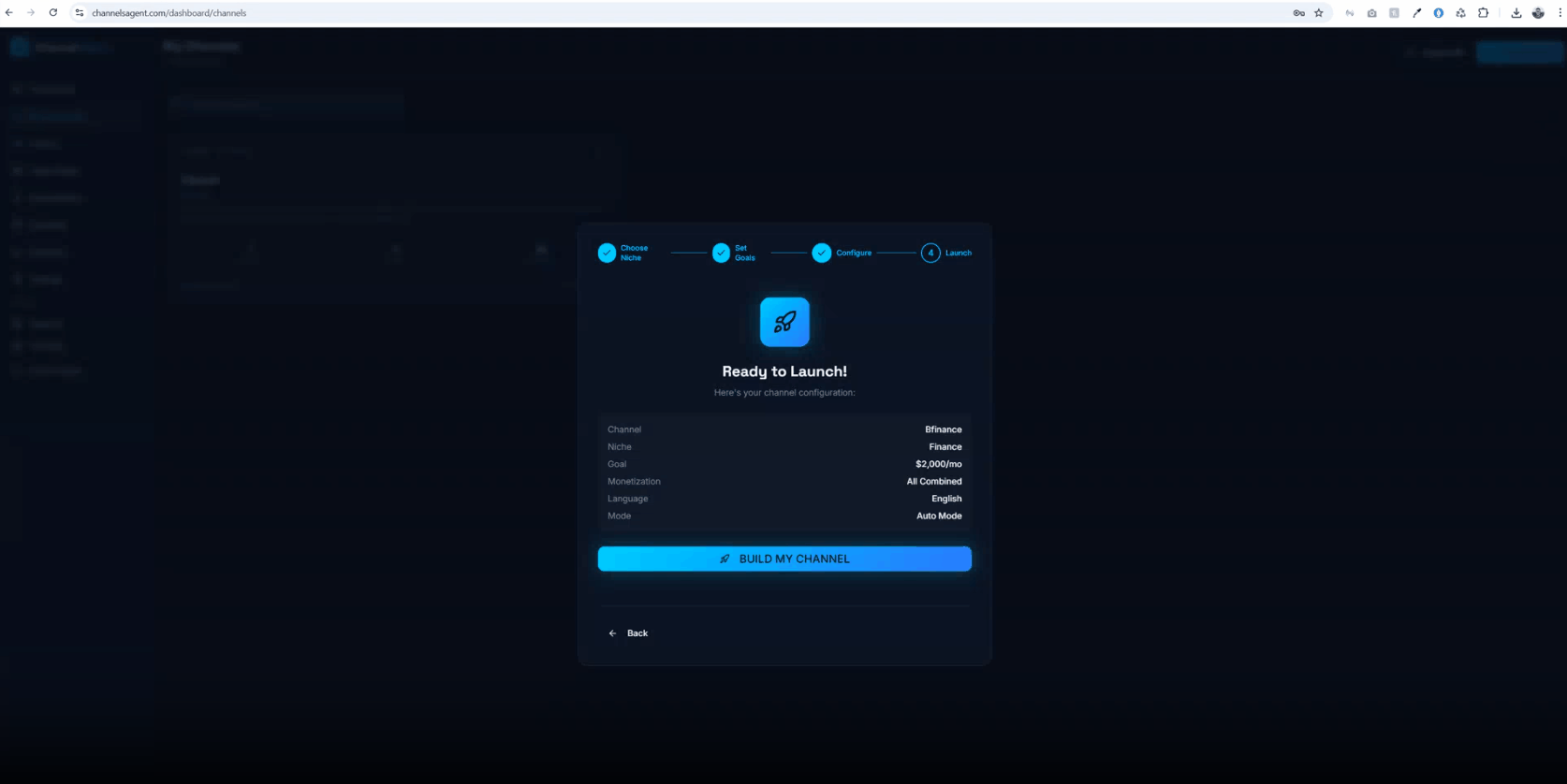Open the Chrome profile avatar
The image size is (1567, 784).
click(1538, 13)
